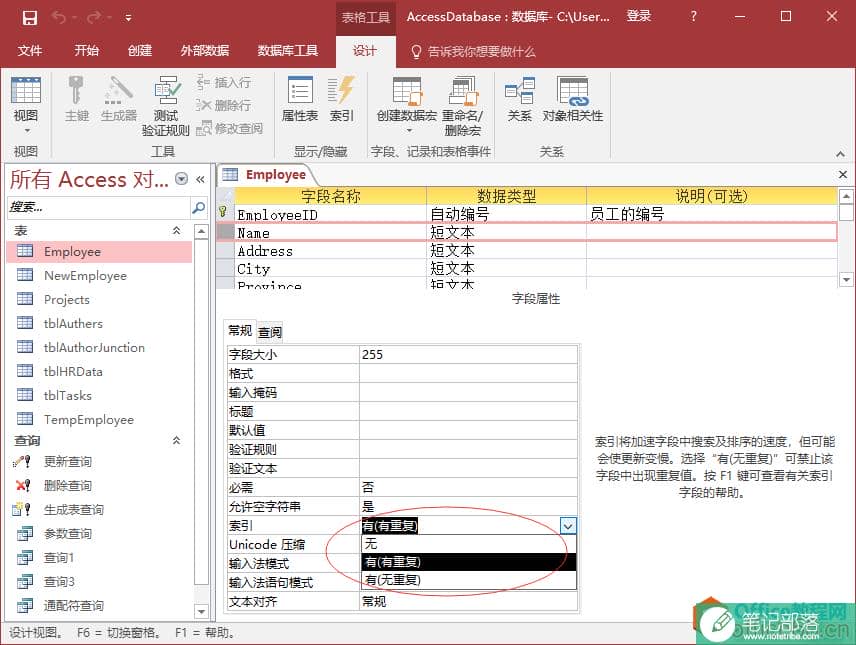Close the Employee table design window
856x645 pixels.
842,174
